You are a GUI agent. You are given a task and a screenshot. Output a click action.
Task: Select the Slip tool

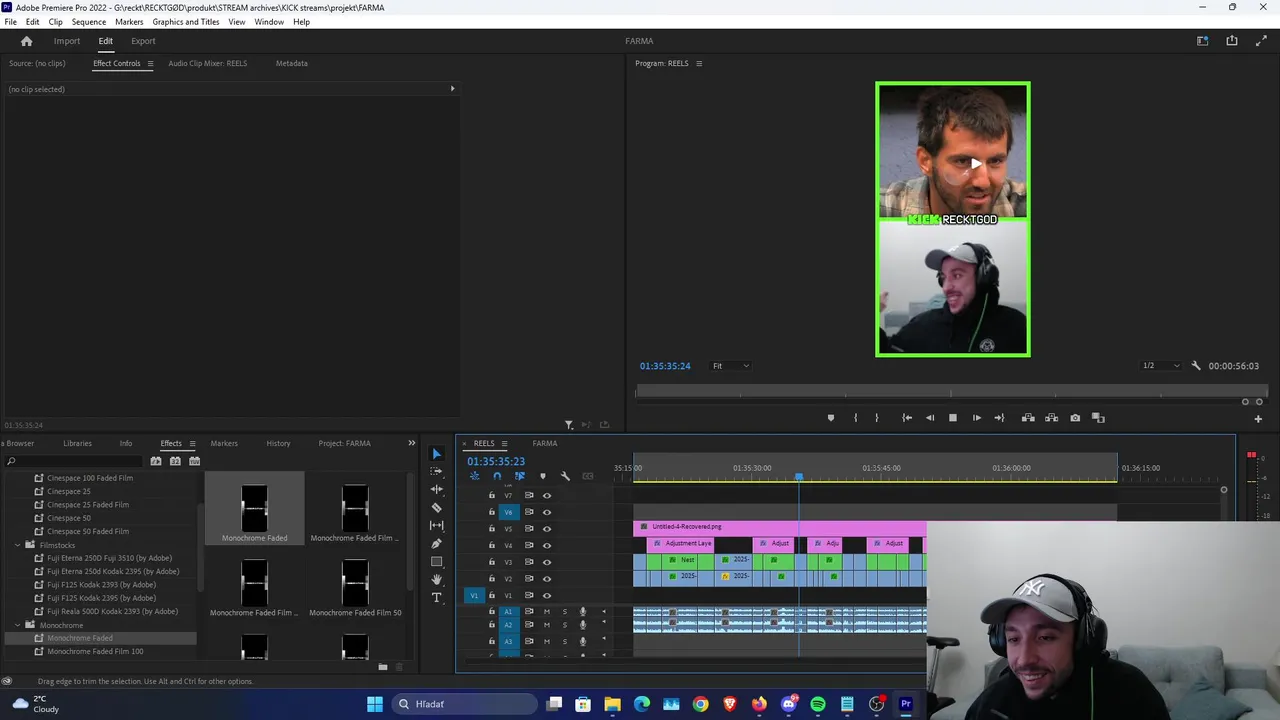[x=436, y=525]
